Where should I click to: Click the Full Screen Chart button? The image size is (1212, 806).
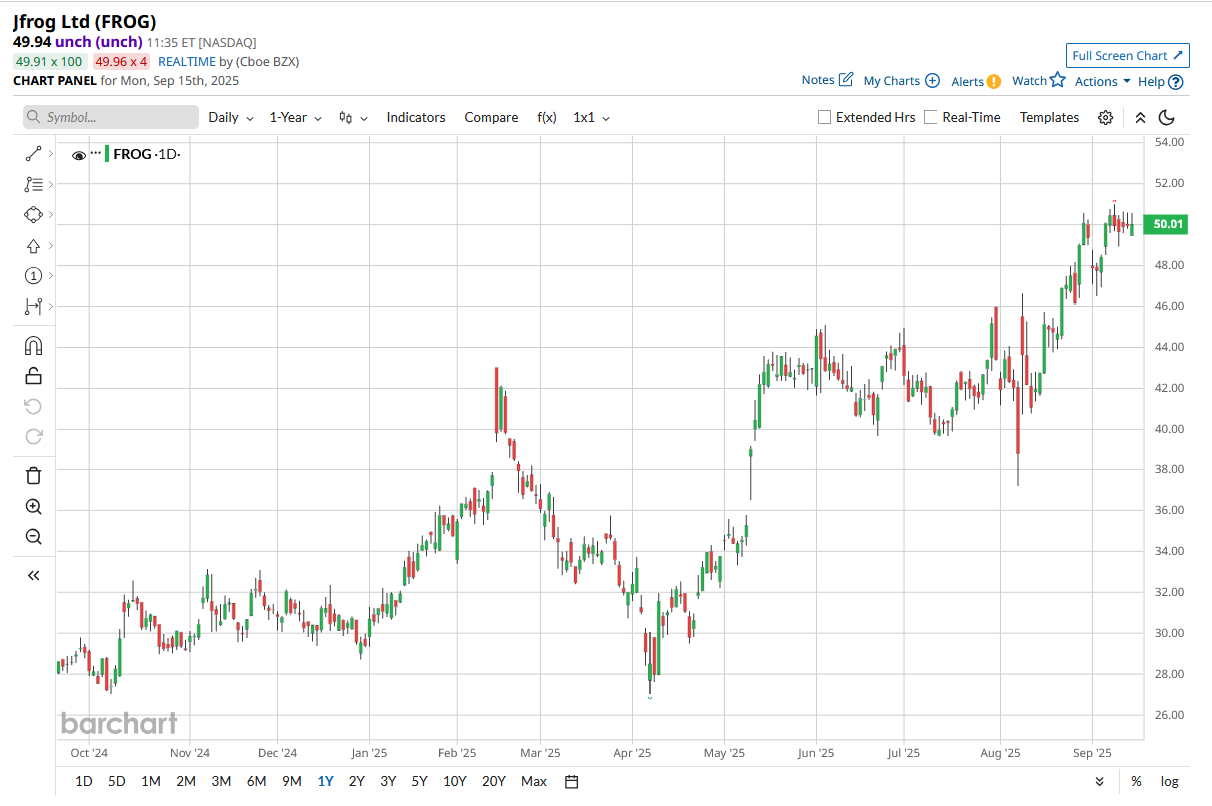click(x=1127, y=56)
